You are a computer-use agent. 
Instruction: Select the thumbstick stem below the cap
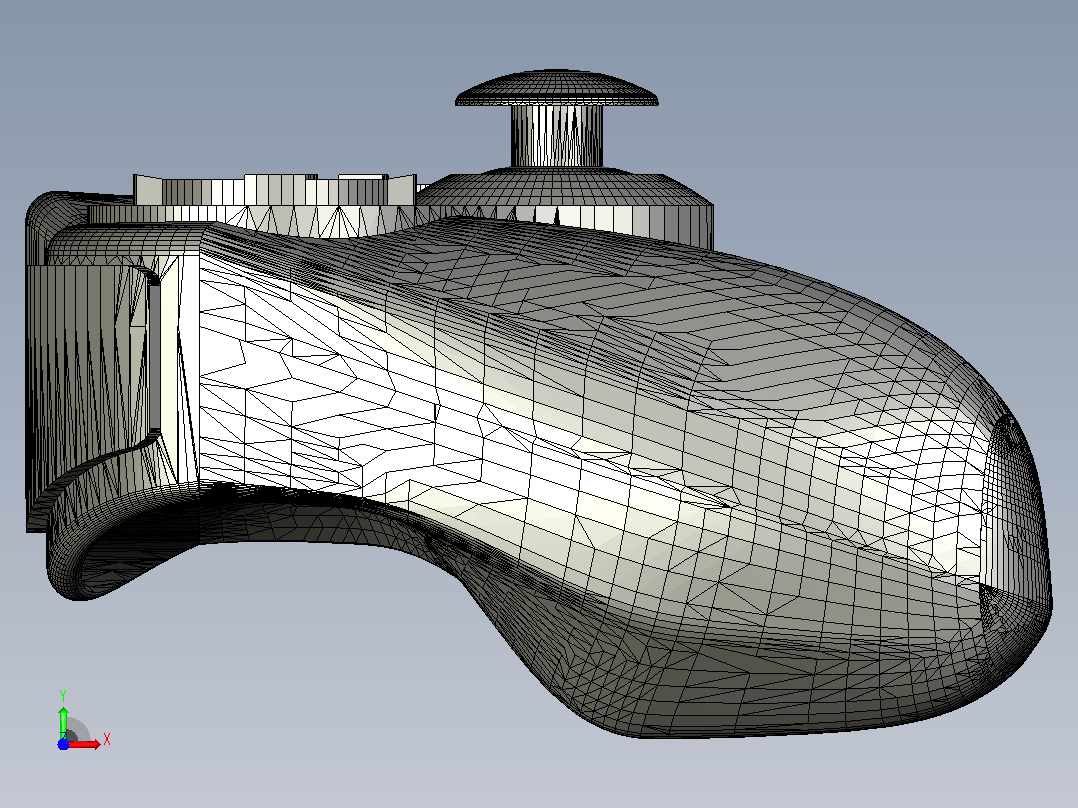click(556, 136)
